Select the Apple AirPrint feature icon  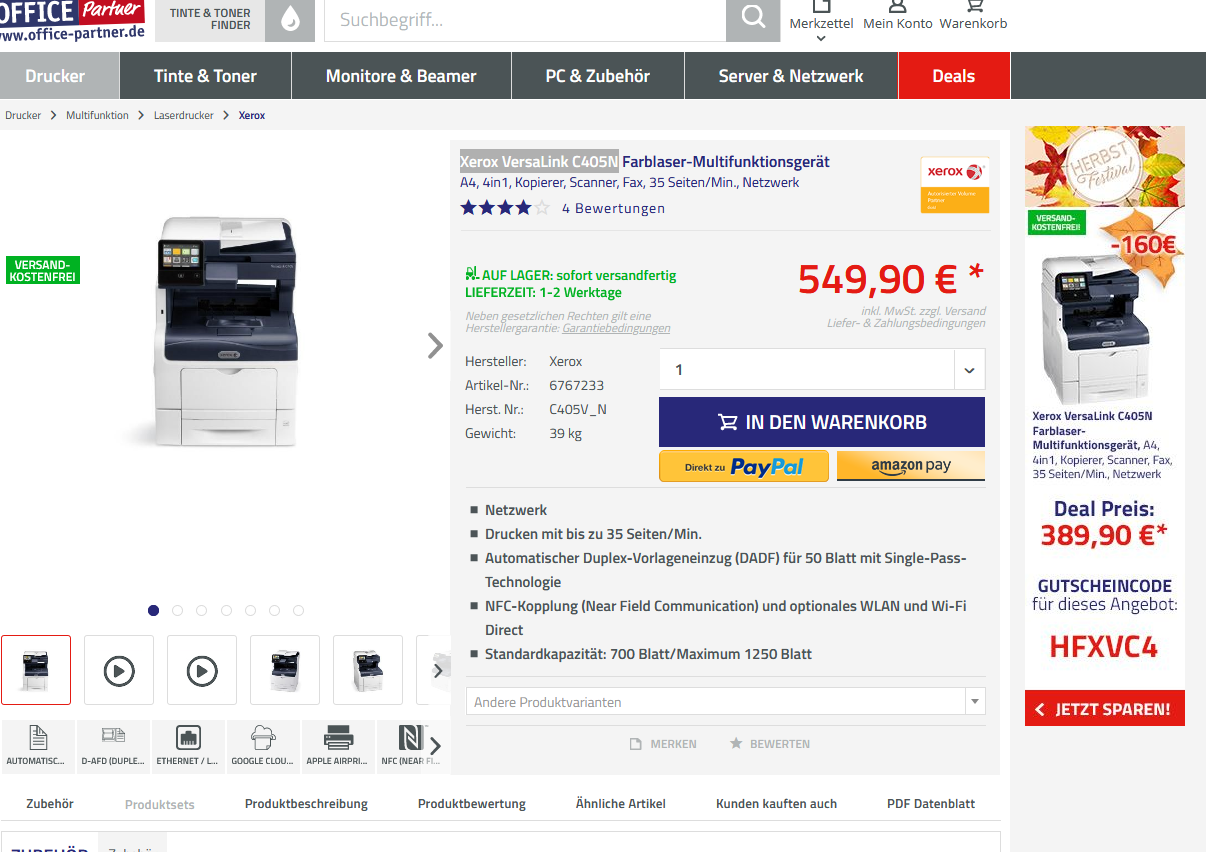tap(338, 746)
